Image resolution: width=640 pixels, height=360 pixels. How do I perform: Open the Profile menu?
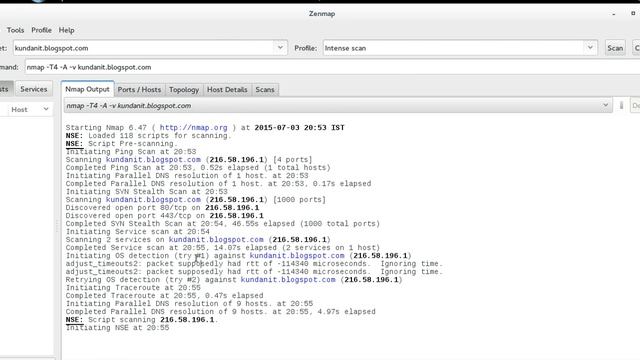click(41, 30)
